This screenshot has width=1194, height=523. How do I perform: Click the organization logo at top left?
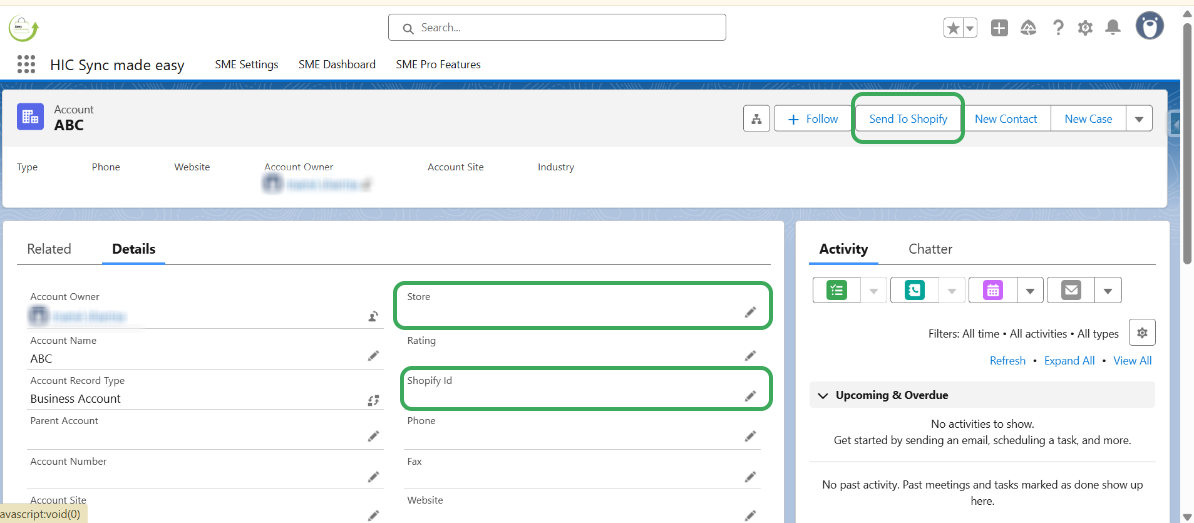(24, 28)
